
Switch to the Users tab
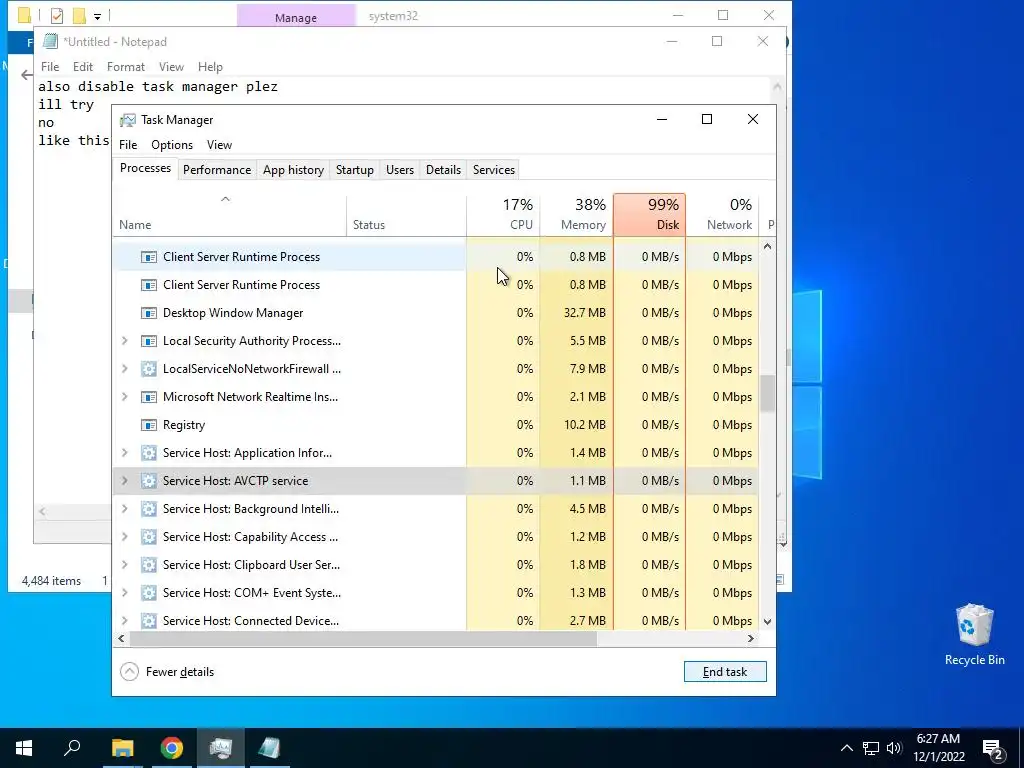(400, 170)
